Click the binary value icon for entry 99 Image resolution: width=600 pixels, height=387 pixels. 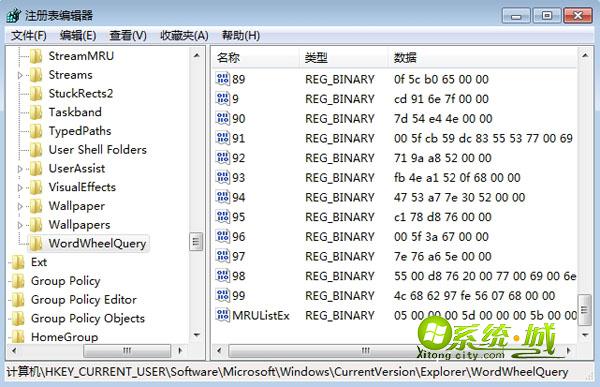pos(222,296)
